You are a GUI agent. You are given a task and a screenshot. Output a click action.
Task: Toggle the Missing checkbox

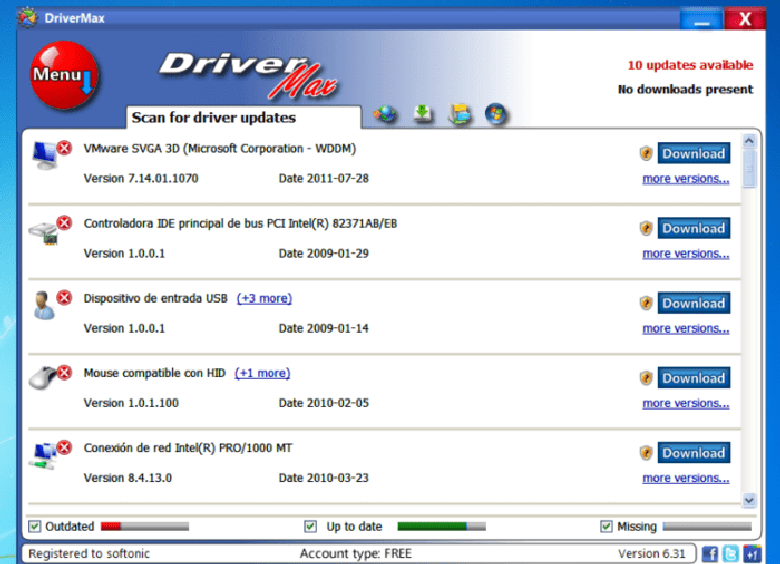606,526
